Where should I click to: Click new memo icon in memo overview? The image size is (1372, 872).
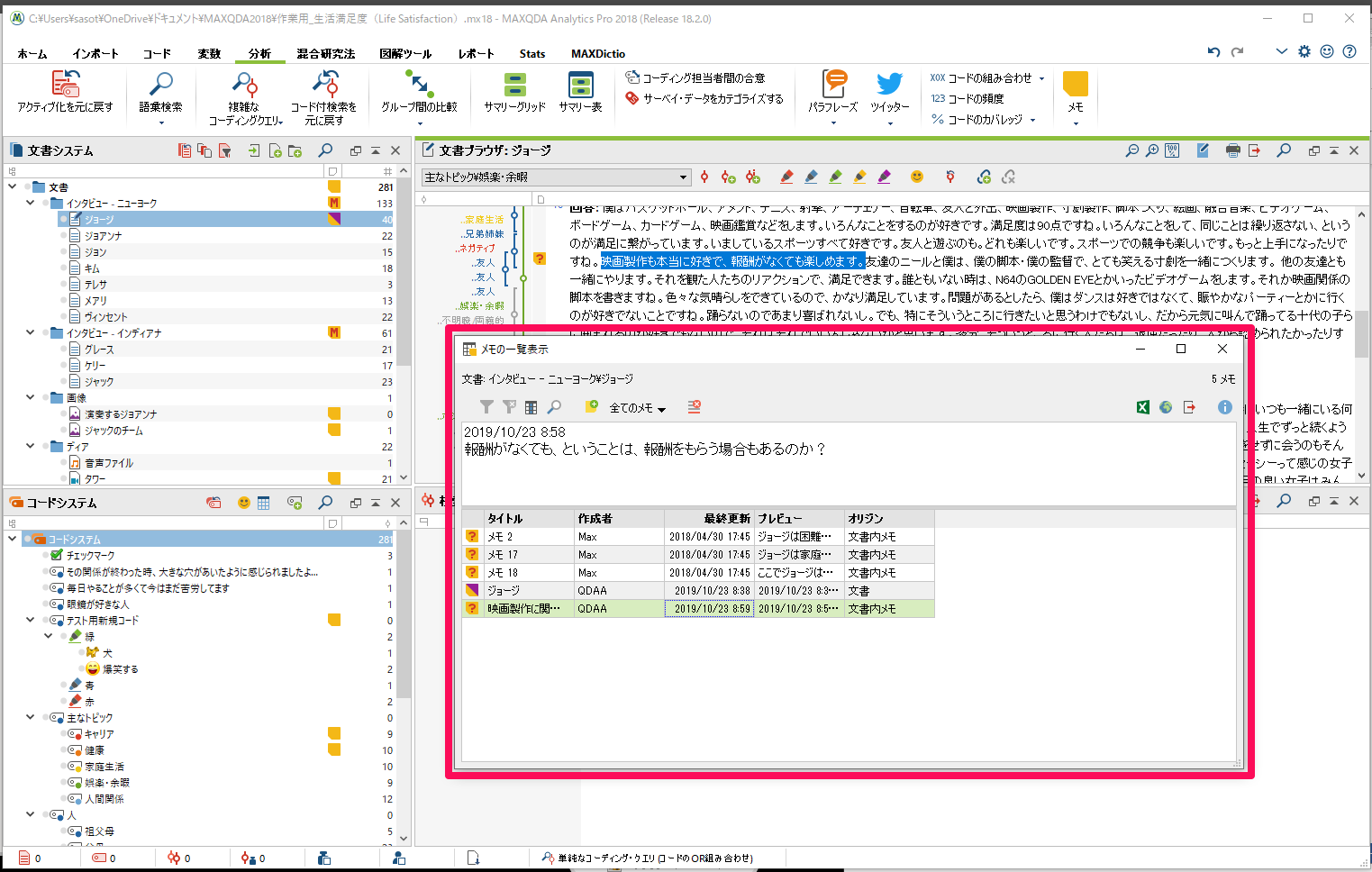[x=591, y=407]
